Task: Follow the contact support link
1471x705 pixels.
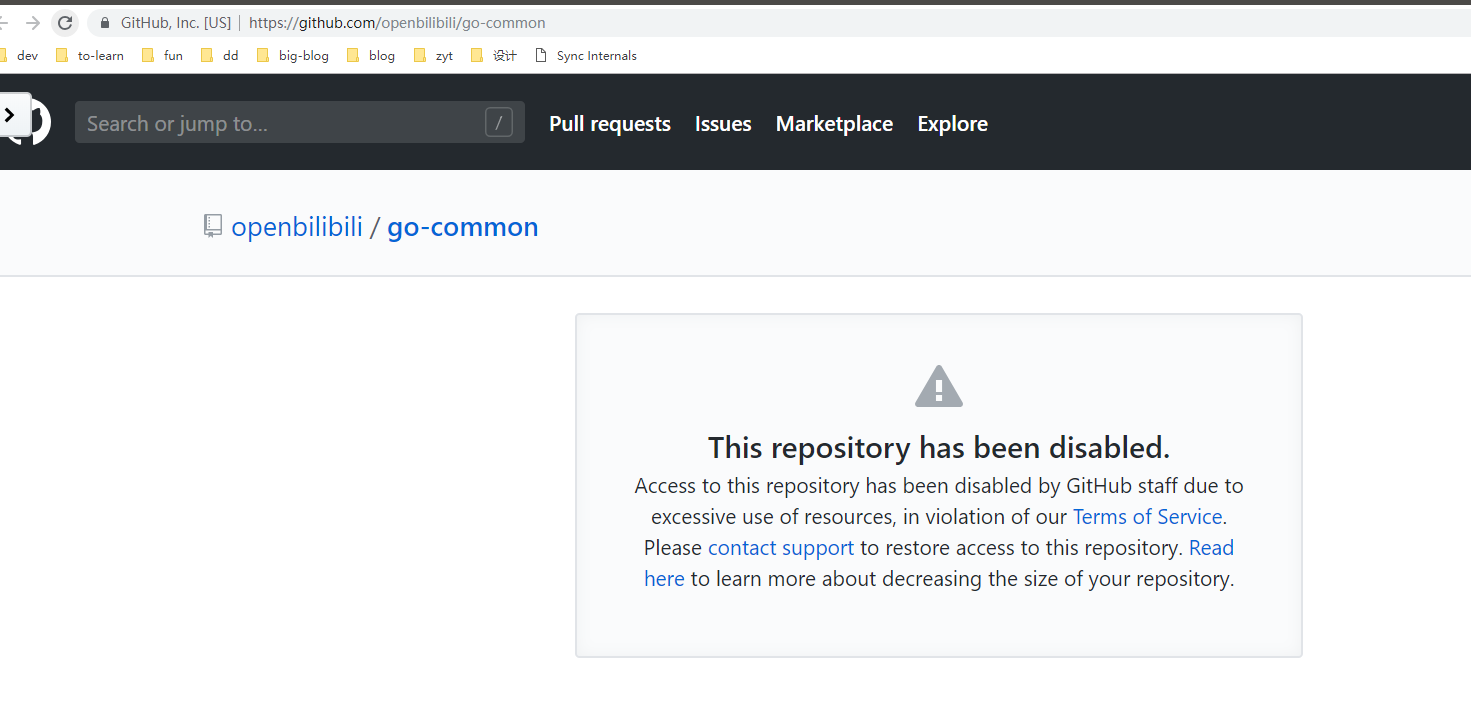Action: click(x=781, y=548)
